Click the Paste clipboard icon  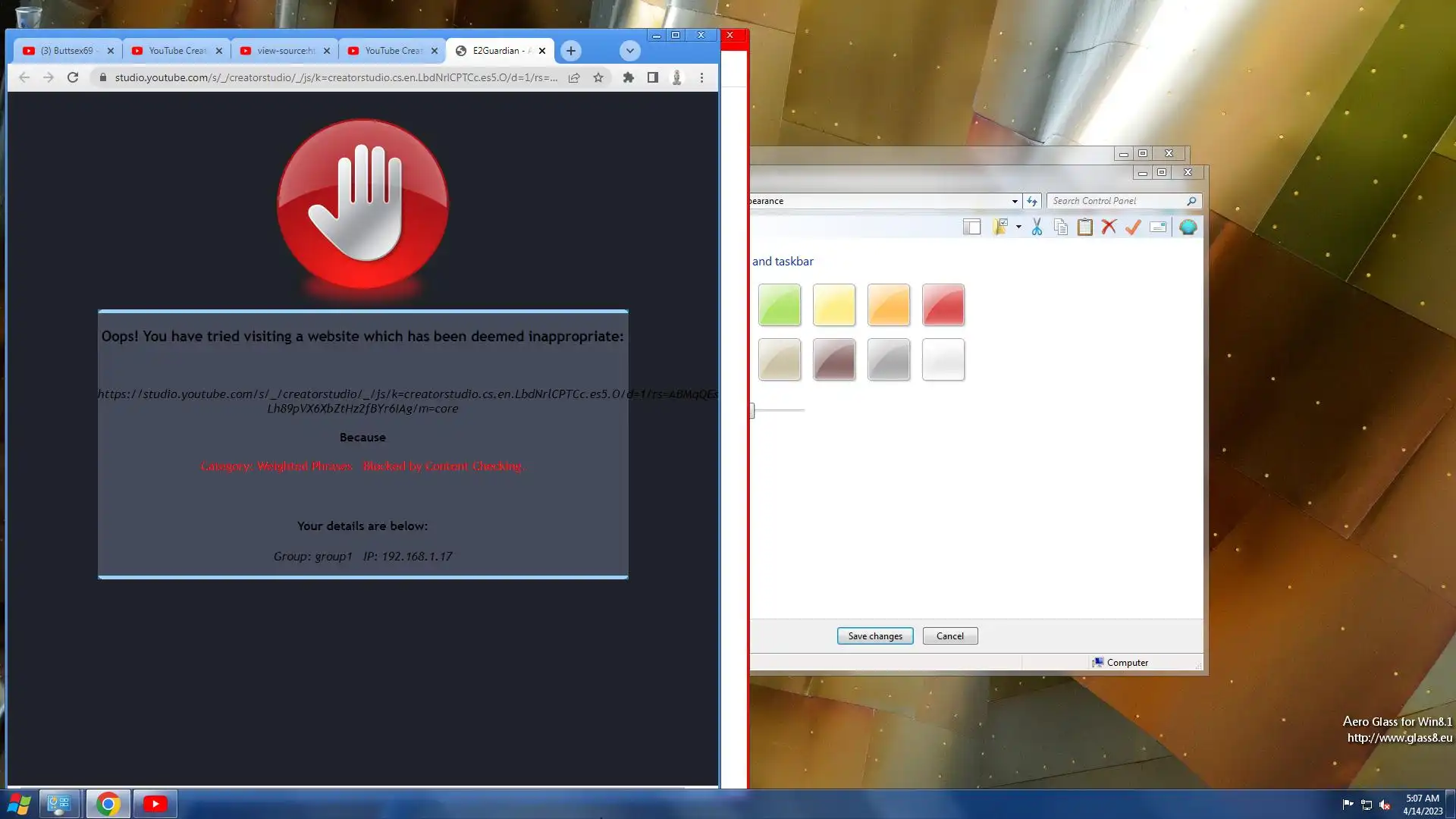pos(1085,227)
